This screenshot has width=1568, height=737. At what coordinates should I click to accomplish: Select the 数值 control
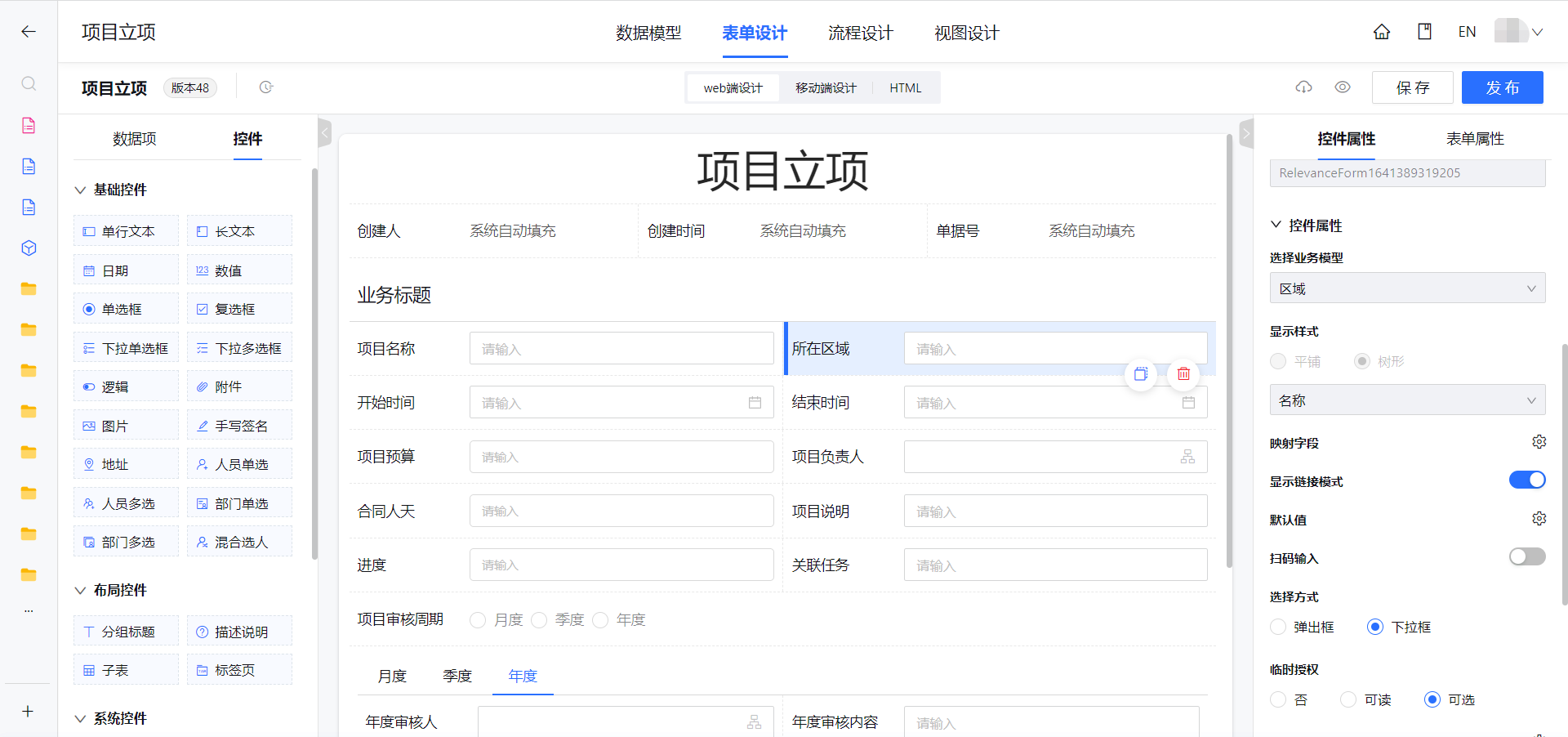click(239, 270)
